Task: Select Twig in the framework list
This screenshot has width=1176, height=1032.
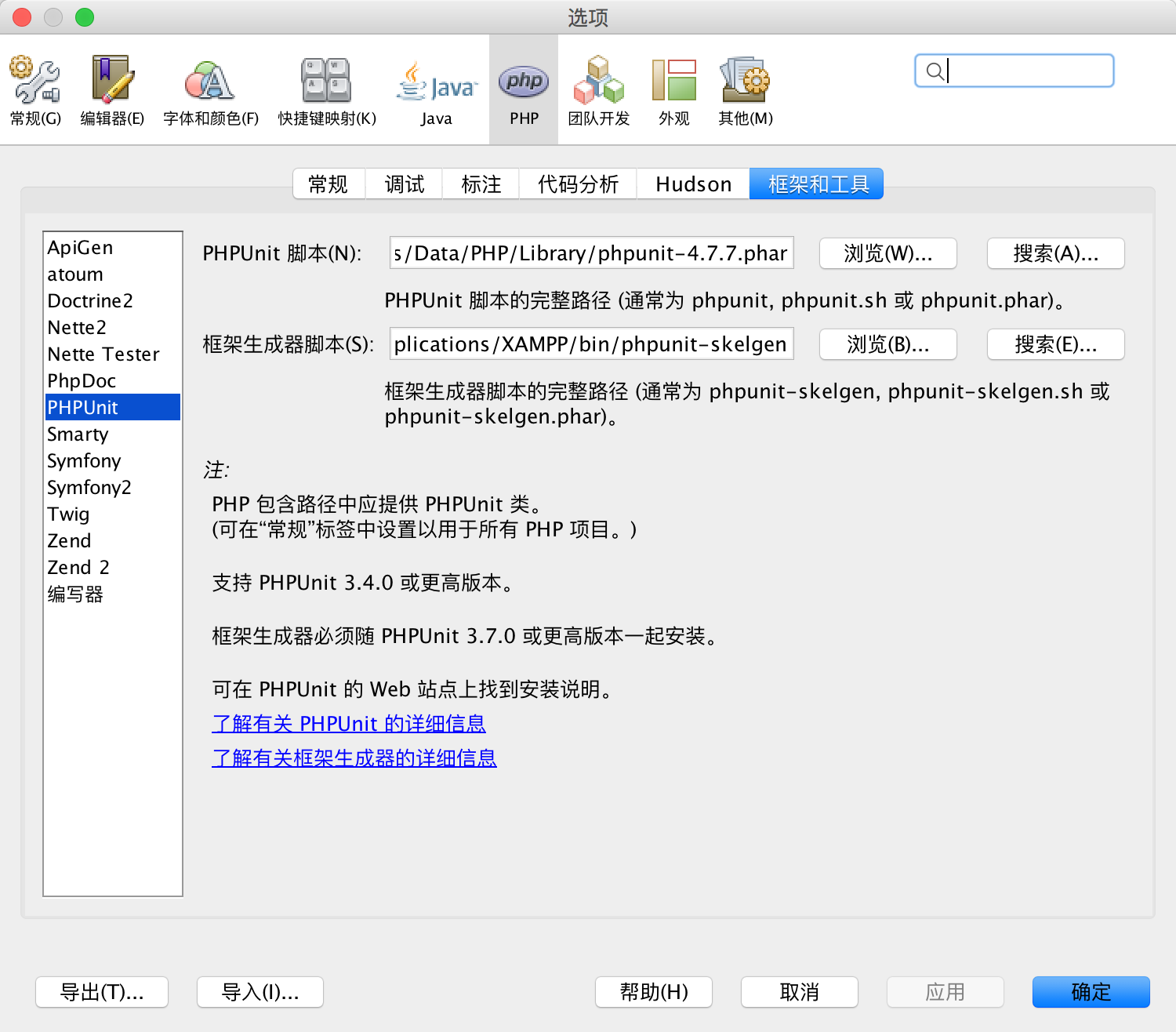Action: (x=113, y=514)
